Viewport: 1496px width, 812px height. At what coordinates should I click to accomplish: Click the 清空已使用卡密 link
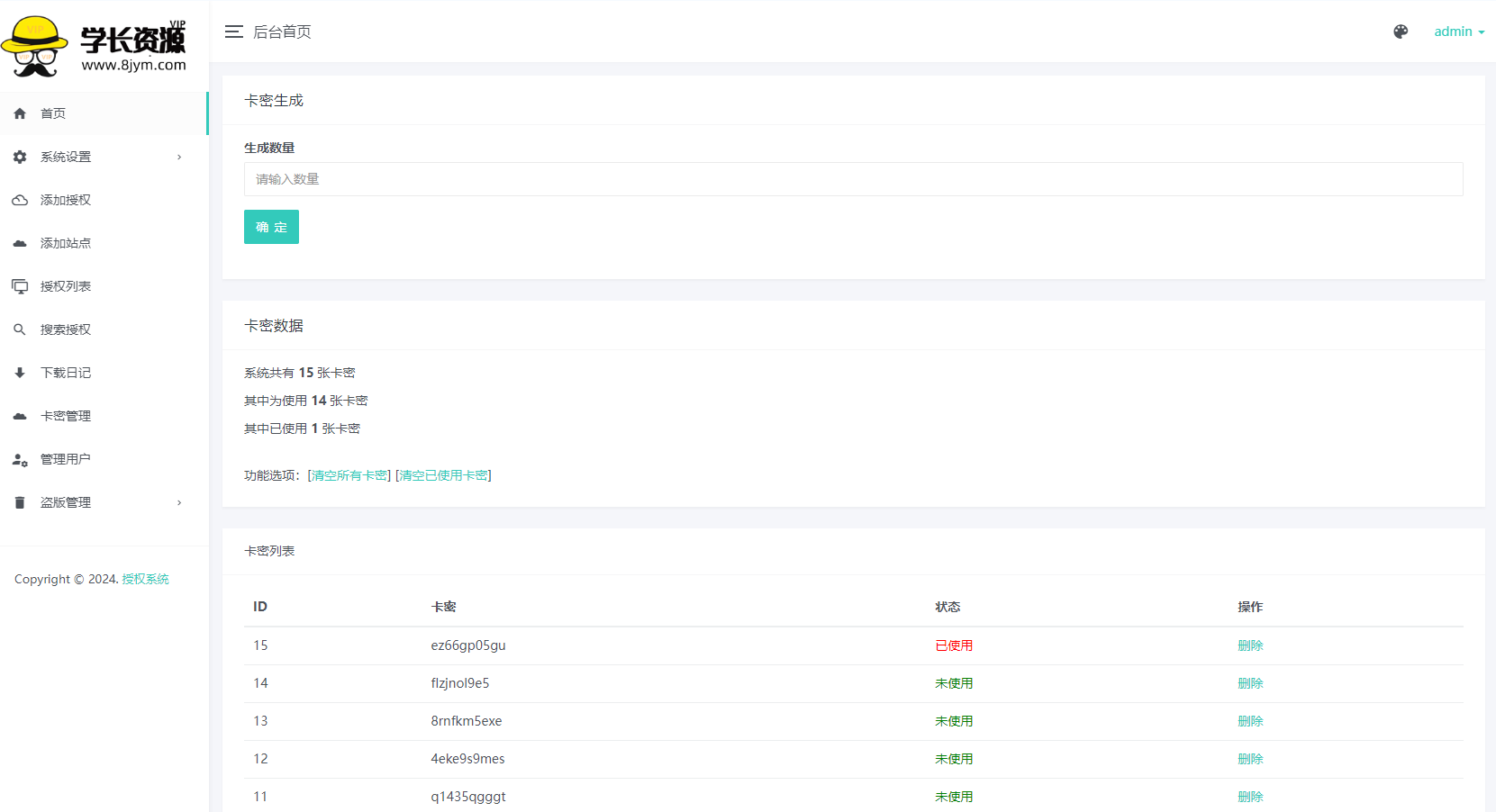click(443, 475)
